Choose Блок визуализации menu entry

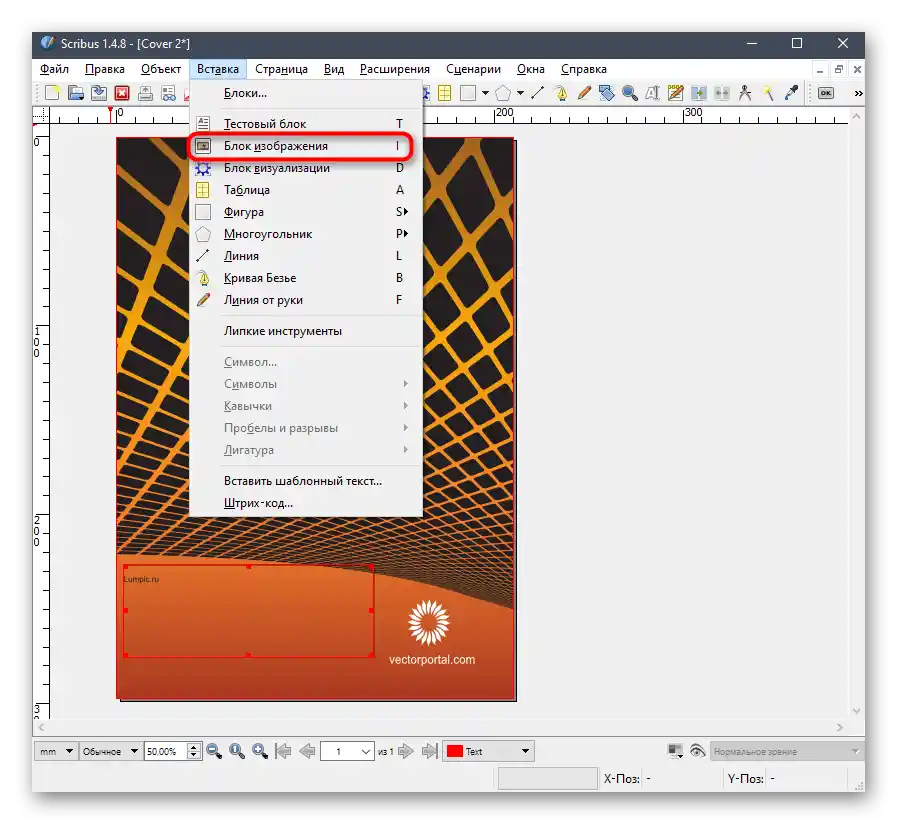306,168
